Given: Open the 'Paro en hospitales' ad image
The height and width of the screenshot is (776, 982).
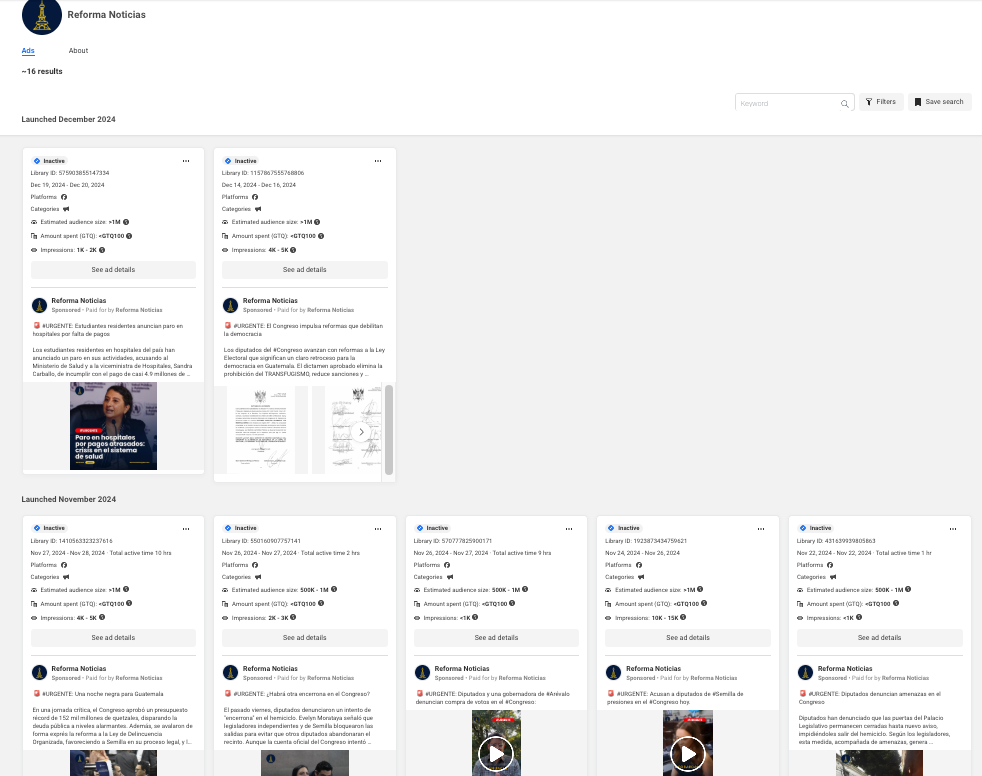Looking at the screenshot, I should click(x=113, y=426).
